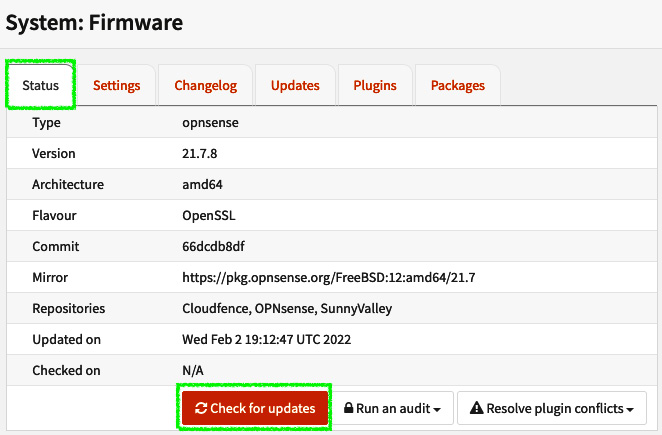Click the lock icon beside Run an audit

point(348,408)
